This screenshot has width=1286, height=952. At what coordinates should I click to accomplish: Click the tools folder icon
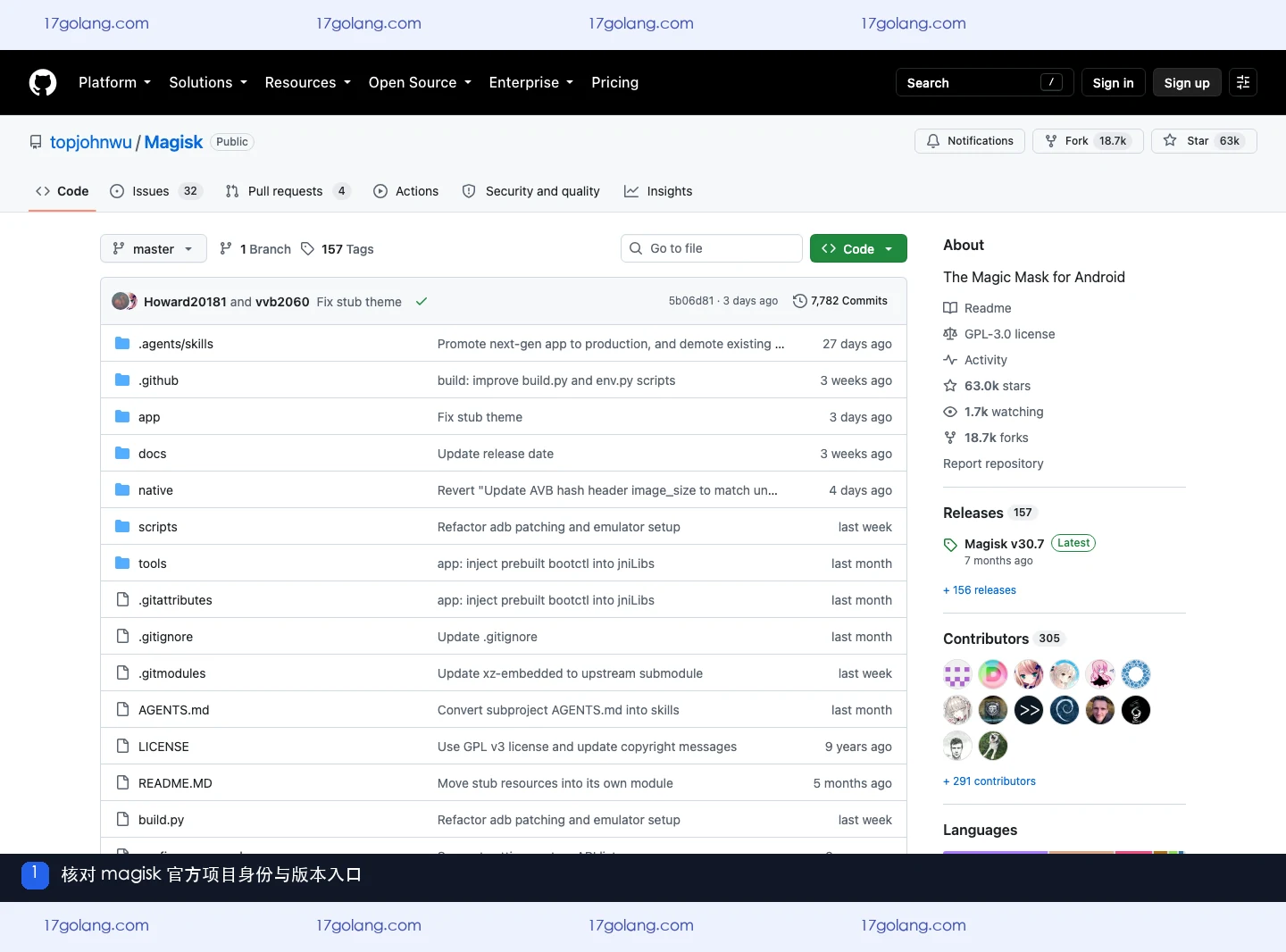[x=122, y=564]
